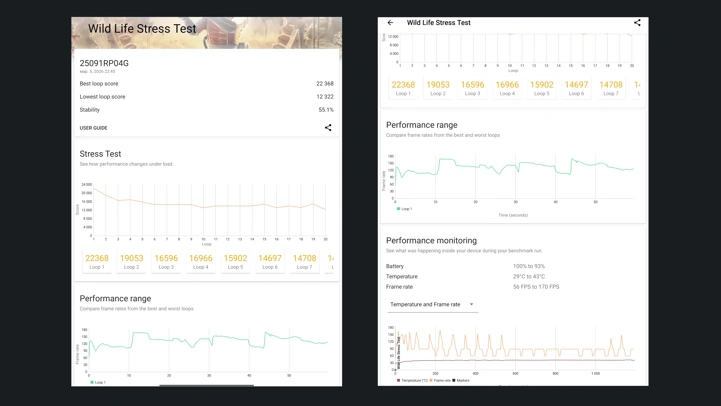Toggle the Markers legend entry
The image size is (721, 406).
click(461, 380)
